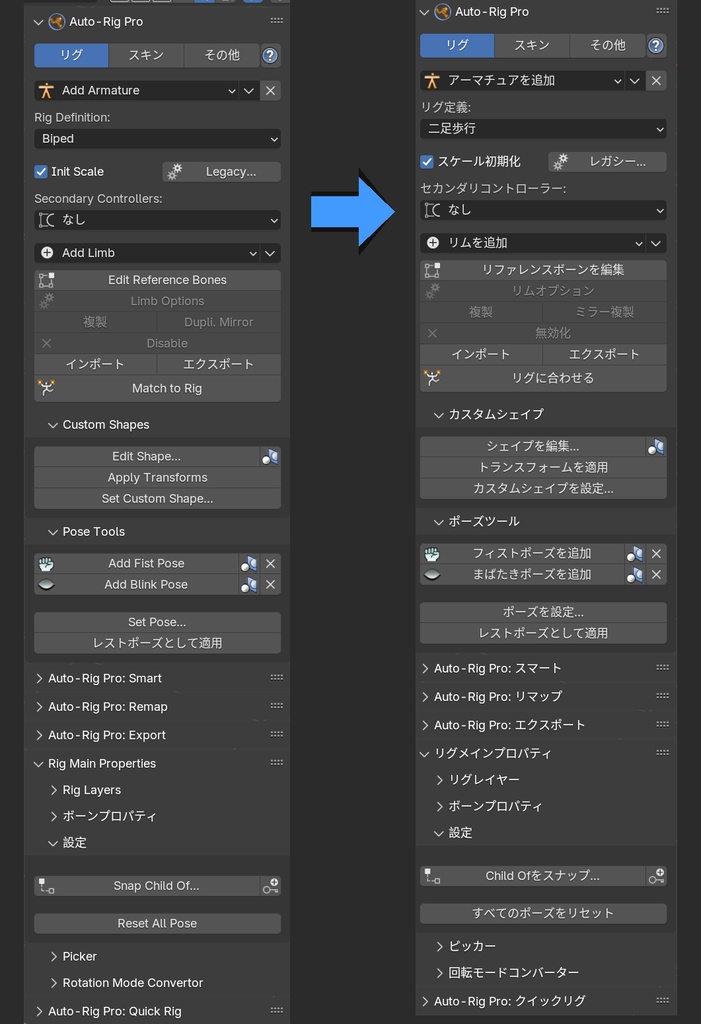
Task: Expand the Auto-Rig Pro: Smart panel
Action: click(40, 679)
